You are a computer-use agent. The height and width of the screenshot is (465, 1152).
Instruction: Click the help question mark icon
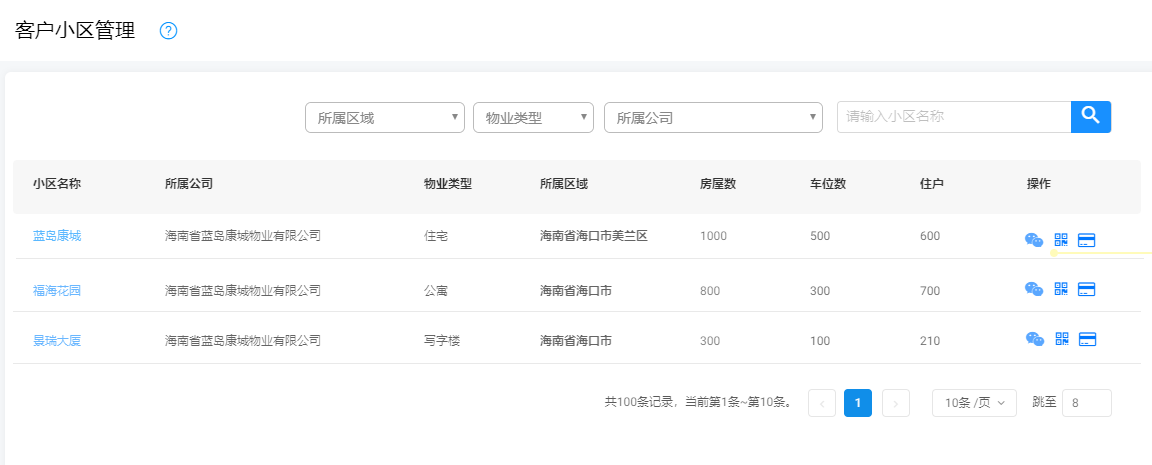[x=168, y=31]
